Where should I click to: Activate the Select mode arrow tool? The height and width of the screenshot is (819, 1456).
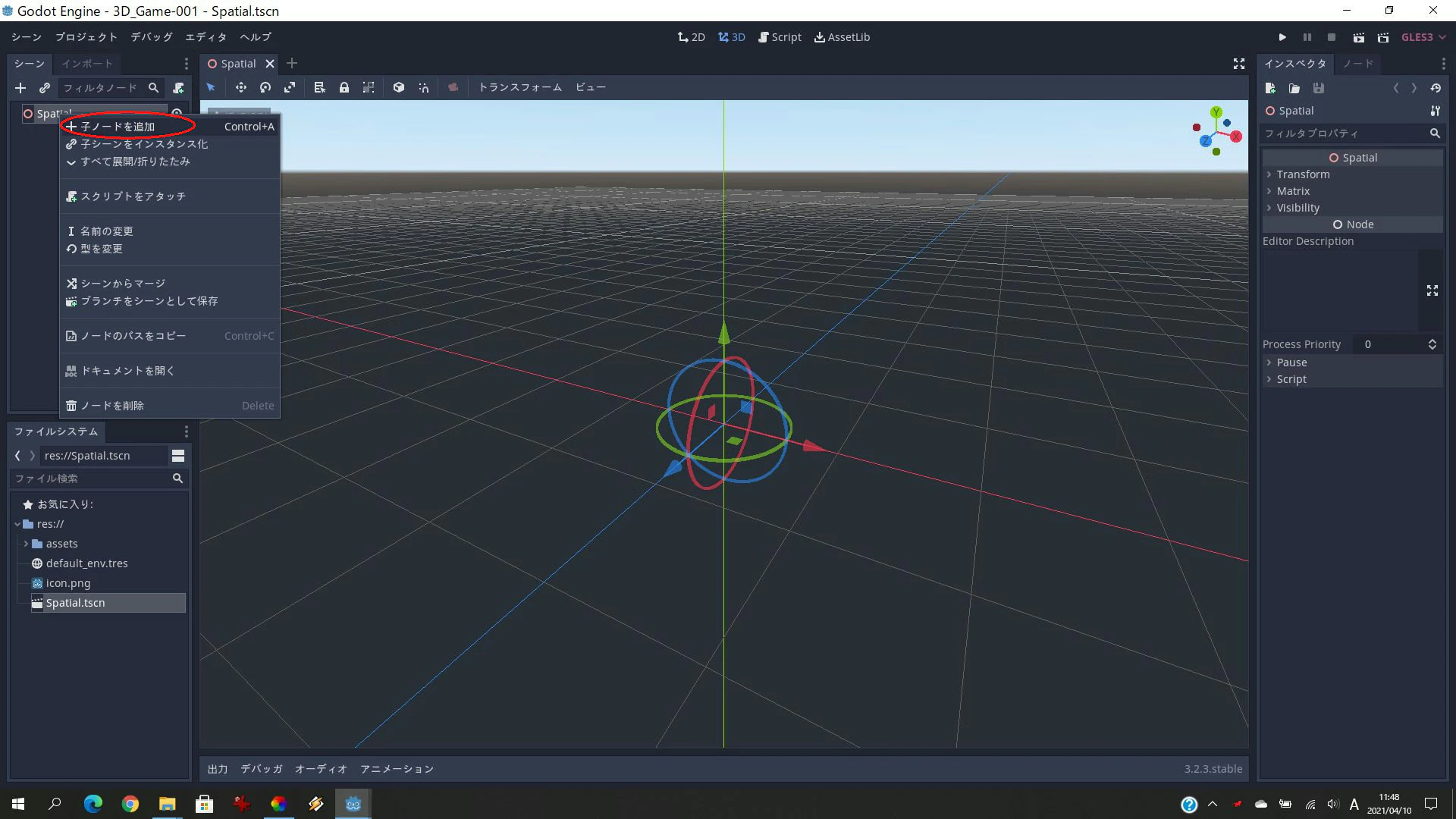(x=211, y=88)
